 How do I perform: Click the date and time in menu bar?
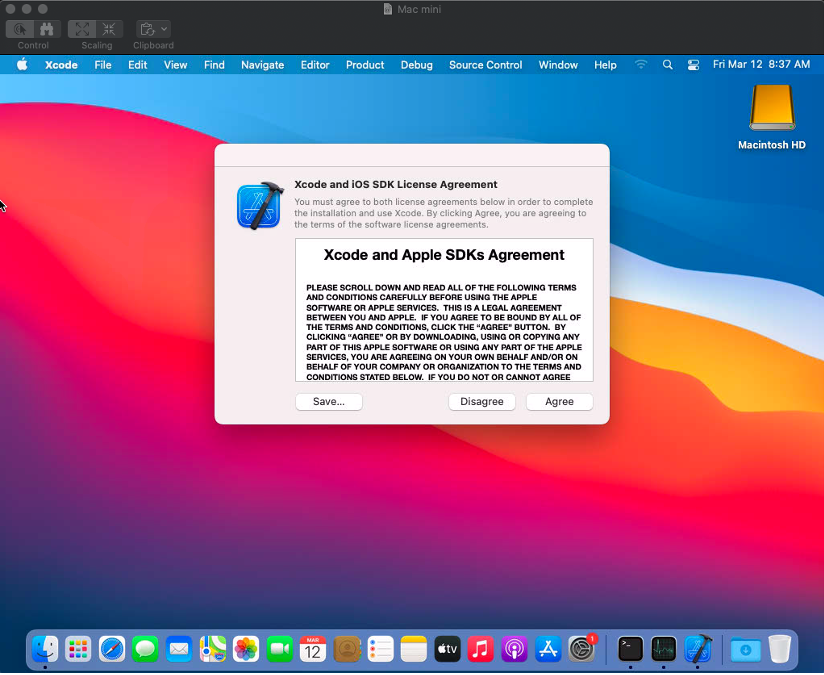point(761,64)
